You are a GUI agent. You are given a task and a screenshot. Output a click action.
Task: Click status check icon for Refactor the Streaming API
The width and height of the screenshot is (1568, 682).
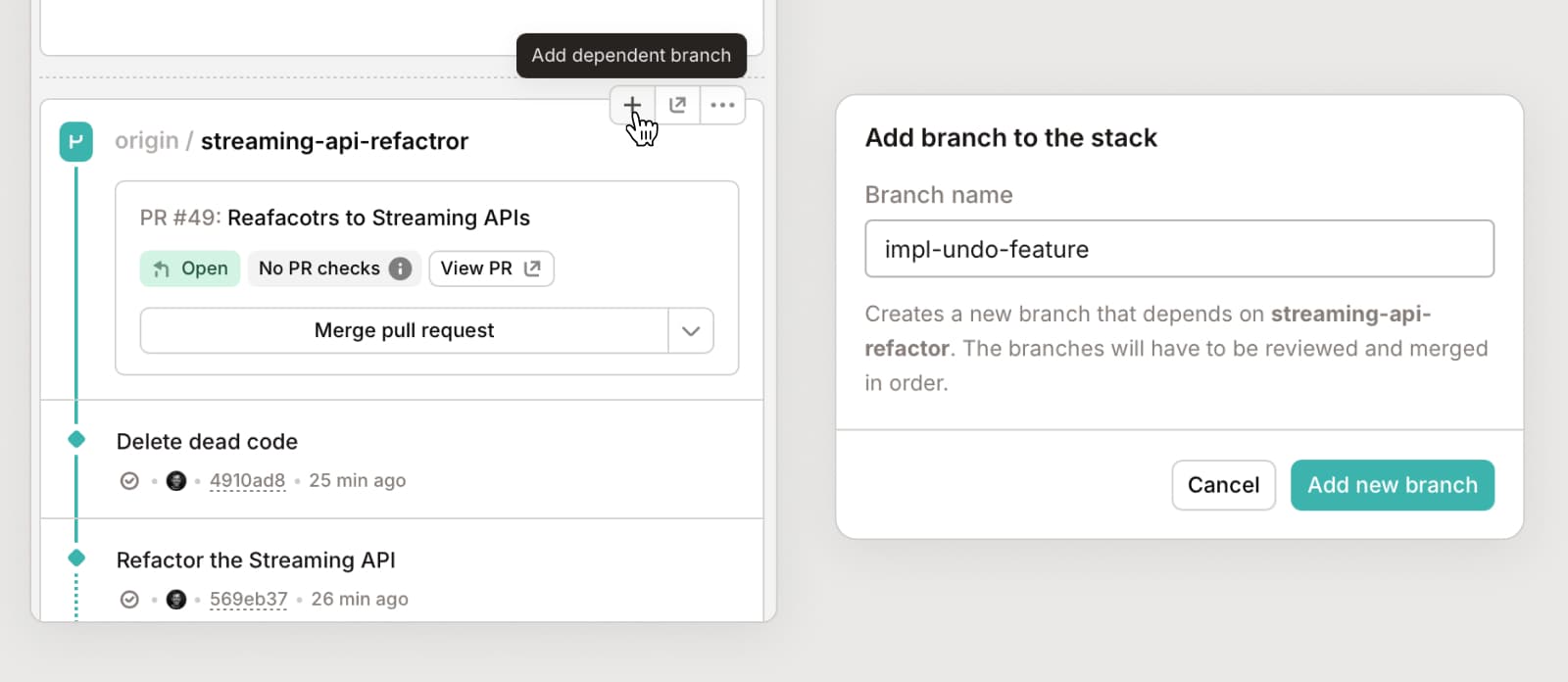129,600
